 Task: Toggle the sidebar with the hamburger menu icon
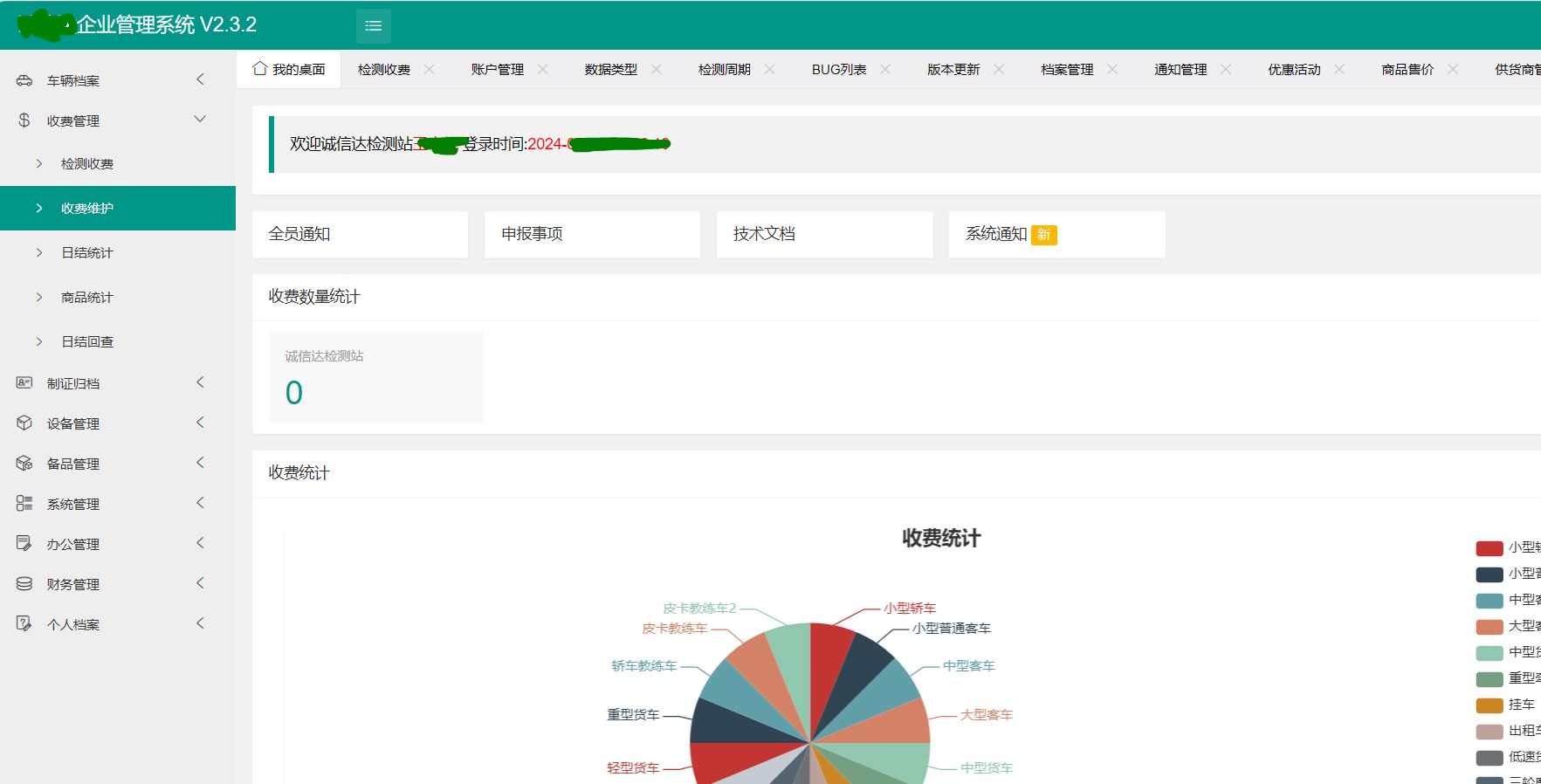tap(374, 26)
